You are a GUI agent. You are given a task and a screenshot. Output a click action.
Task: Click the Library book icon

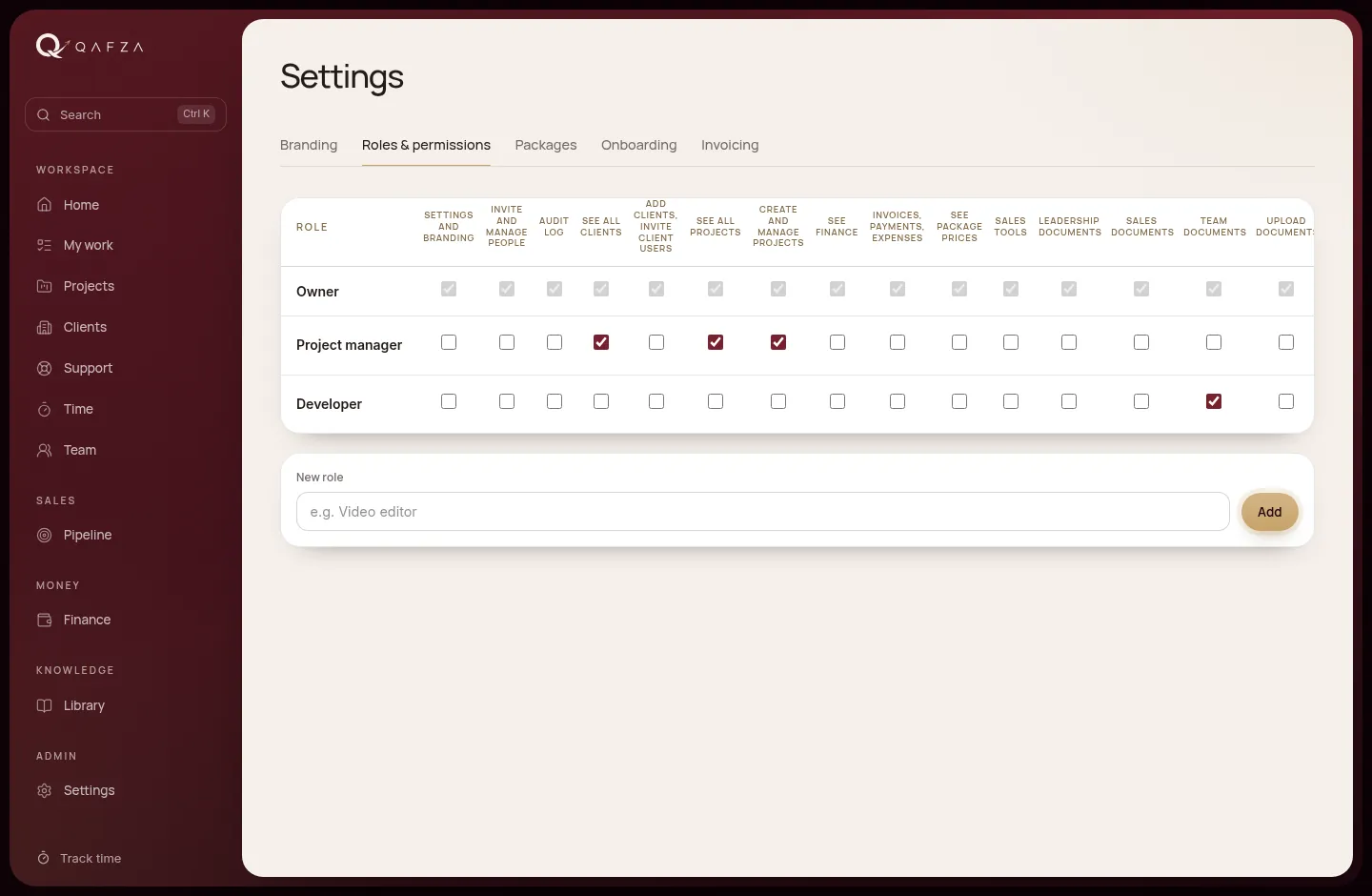point(44,705)
